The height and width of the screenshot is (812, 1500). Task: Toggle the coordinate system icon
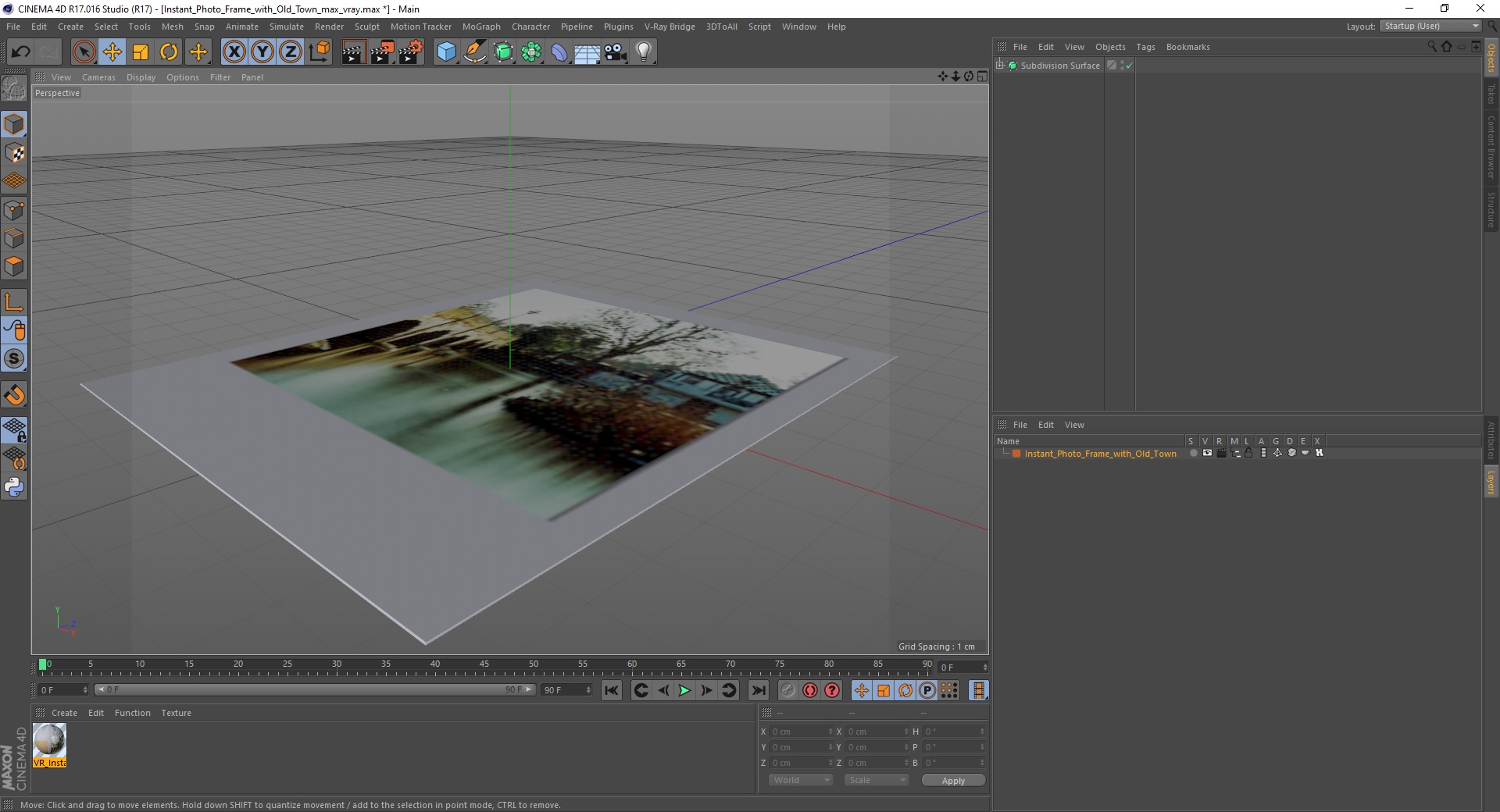tap(319, 52)
